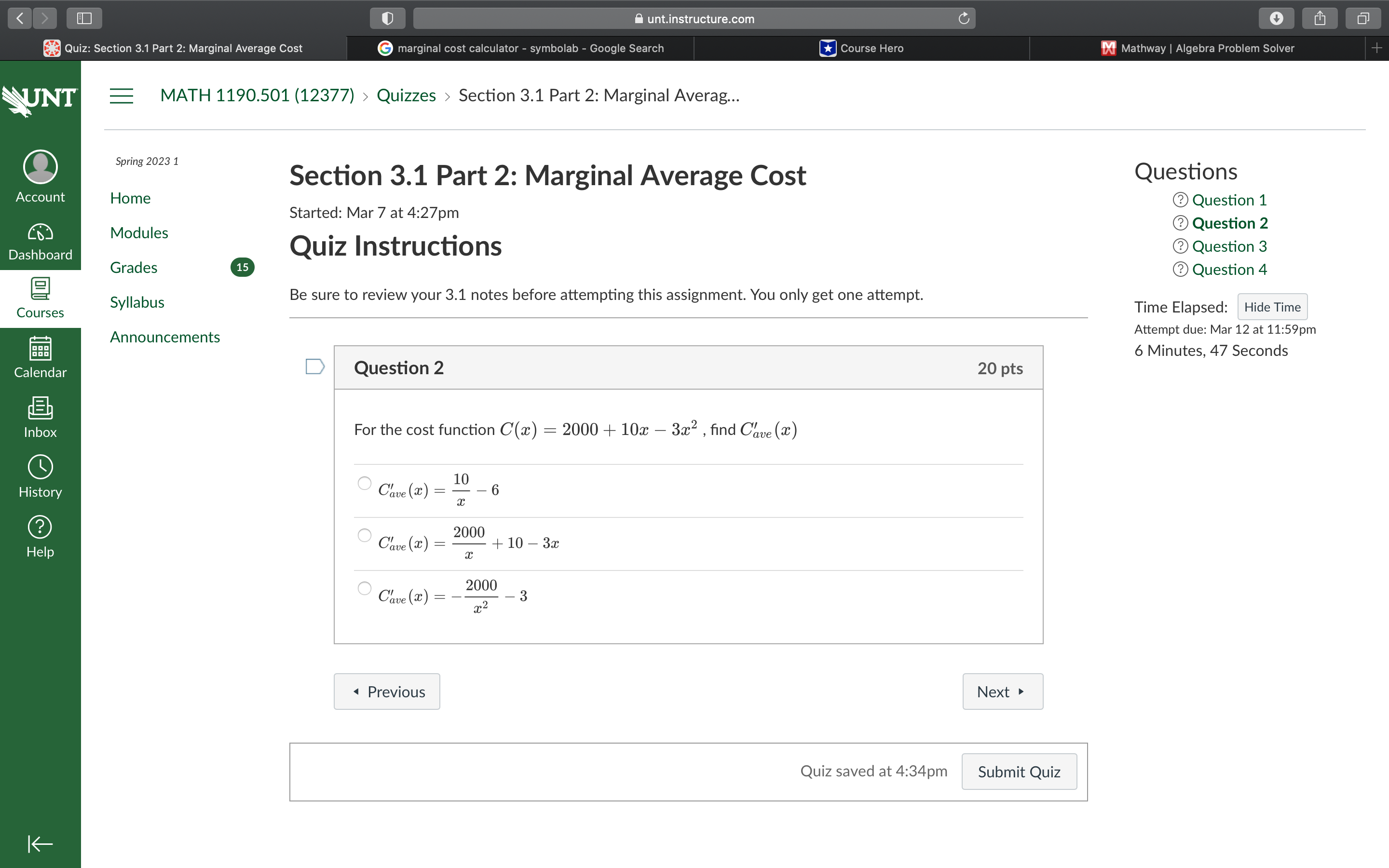Select the answer 10/x - 6
The image size is (1389, 868).
(364, 484)
